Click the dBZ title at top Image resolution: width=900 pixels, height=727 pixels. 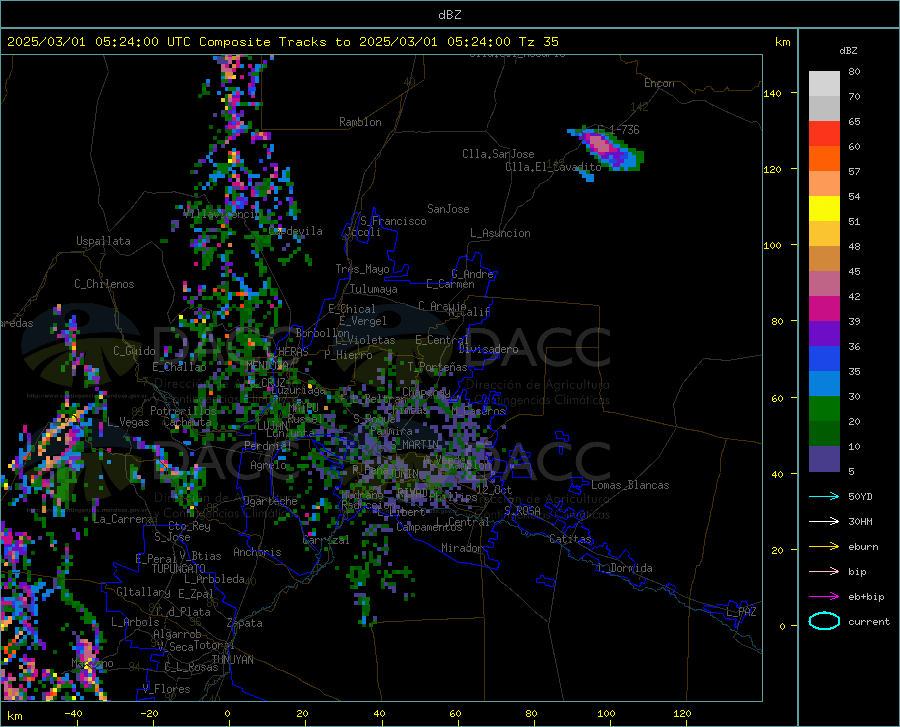tap(449, 15)
